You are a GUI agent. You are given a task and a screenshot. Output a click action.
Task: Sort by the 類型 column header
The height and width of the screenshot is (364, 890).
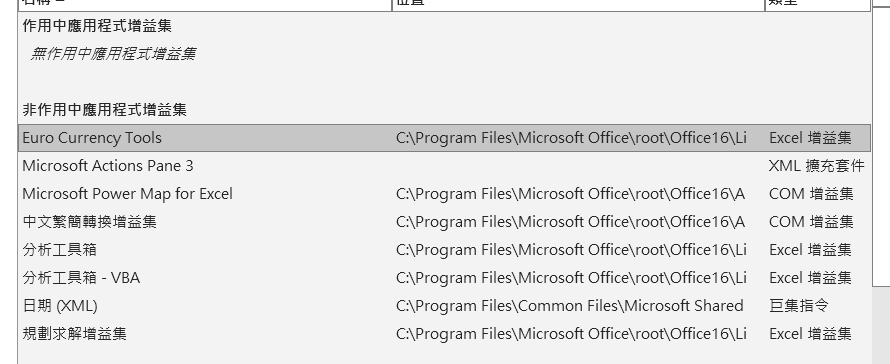point(817,5)
